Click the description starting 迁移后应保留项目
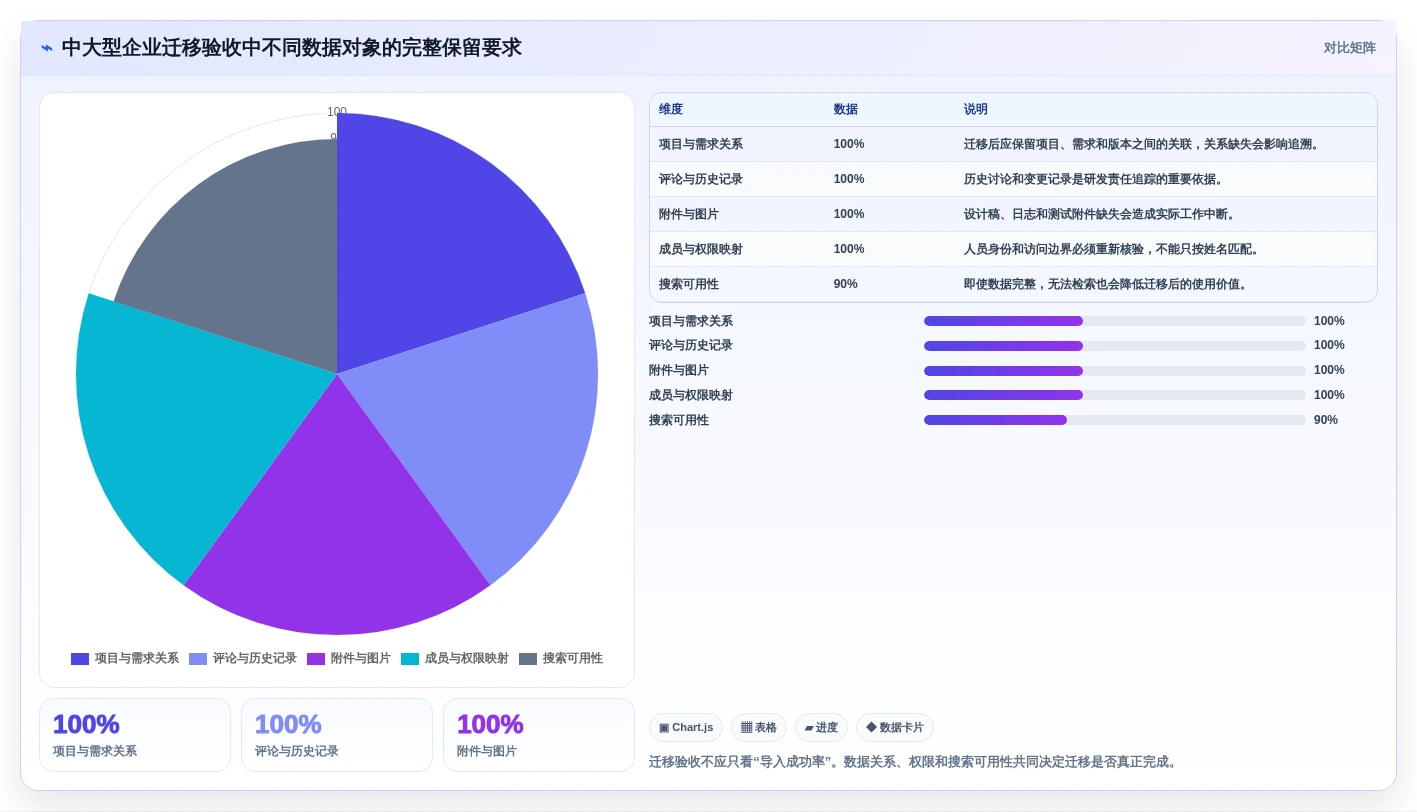 pyautogui.click(x=1143, y=144)
